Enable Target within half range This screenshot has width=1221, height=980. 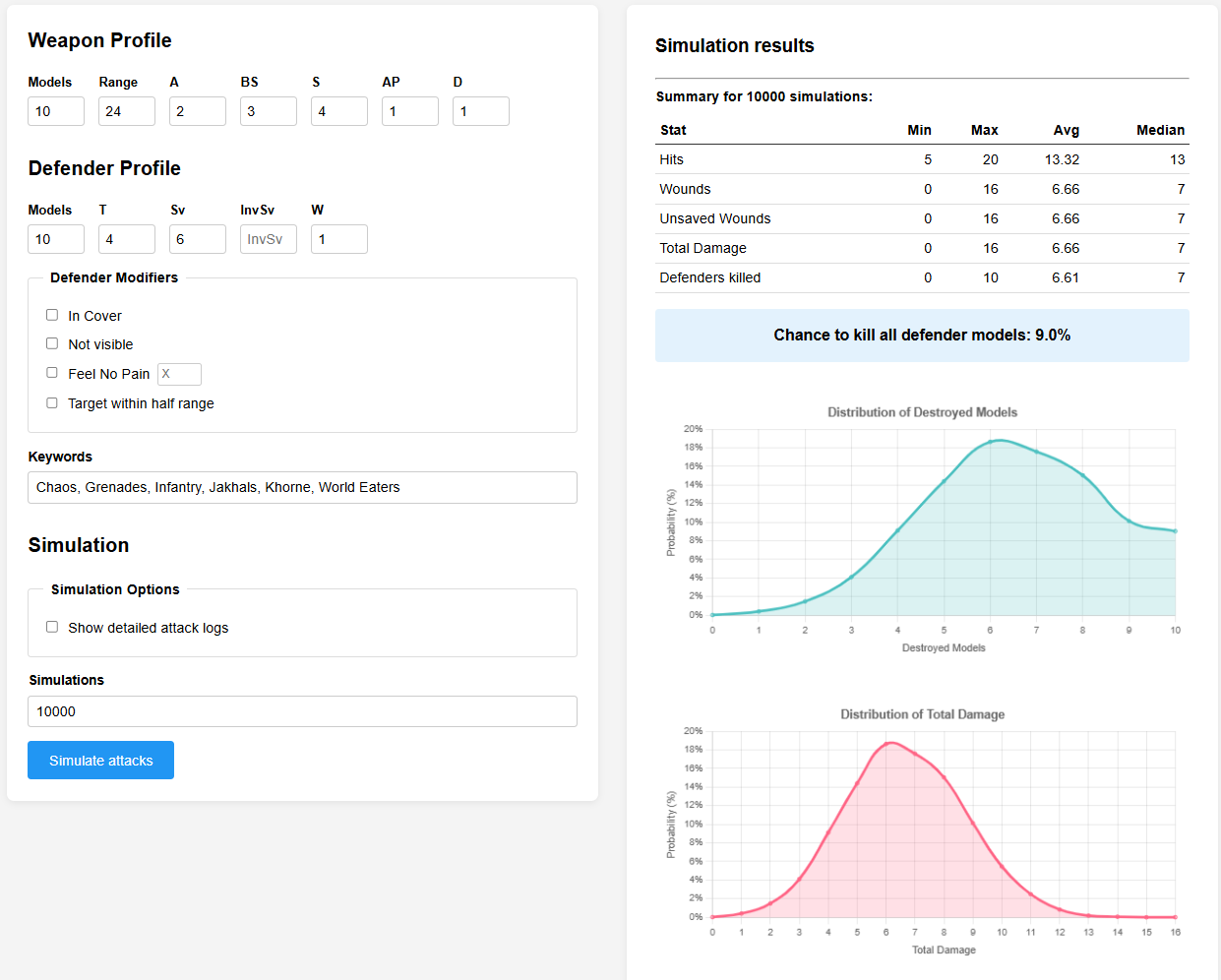point(52,402)
